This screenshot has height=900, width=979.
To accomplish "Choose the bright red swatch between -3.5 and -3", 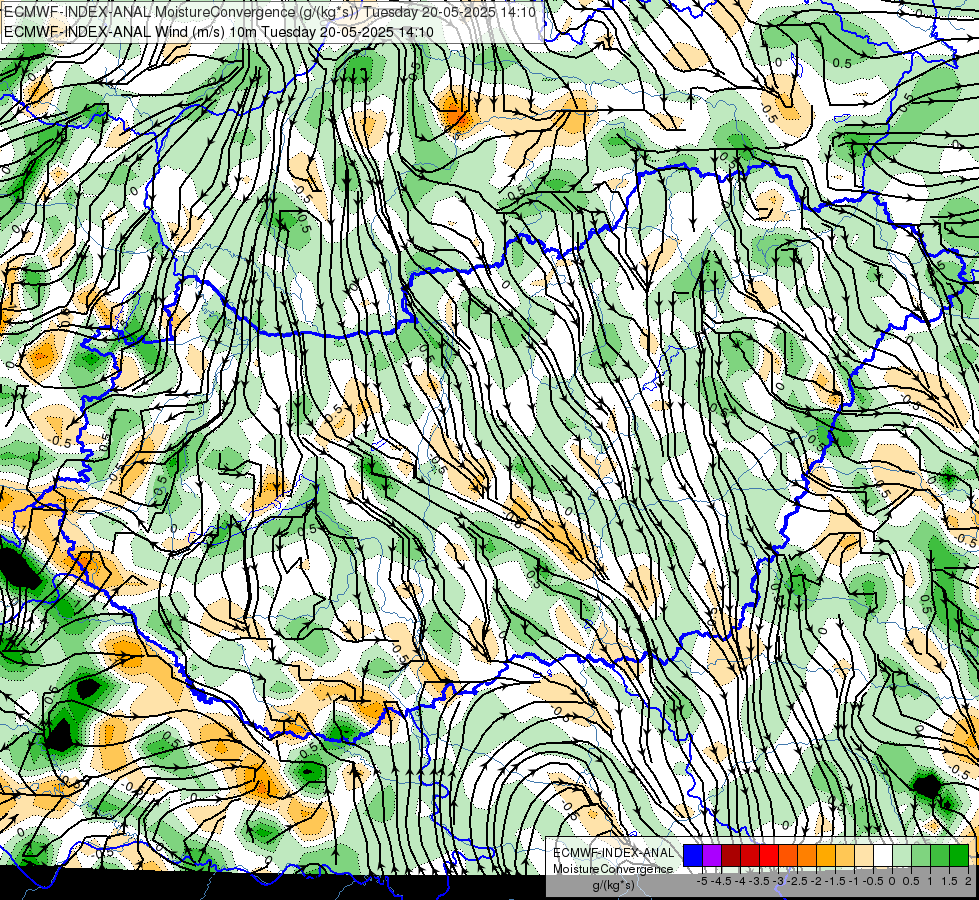I will click(769, 856).
